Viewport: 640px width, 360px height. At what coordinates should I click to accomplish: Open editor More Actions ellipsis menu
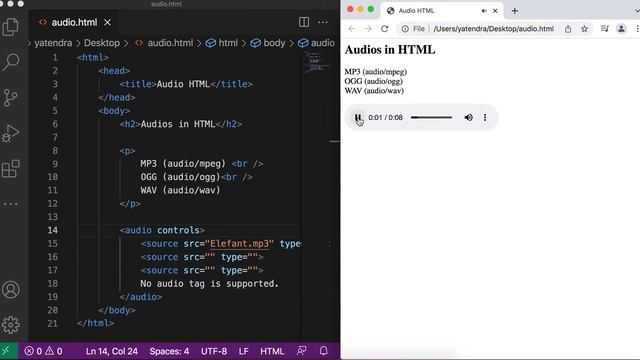(323, 22)
